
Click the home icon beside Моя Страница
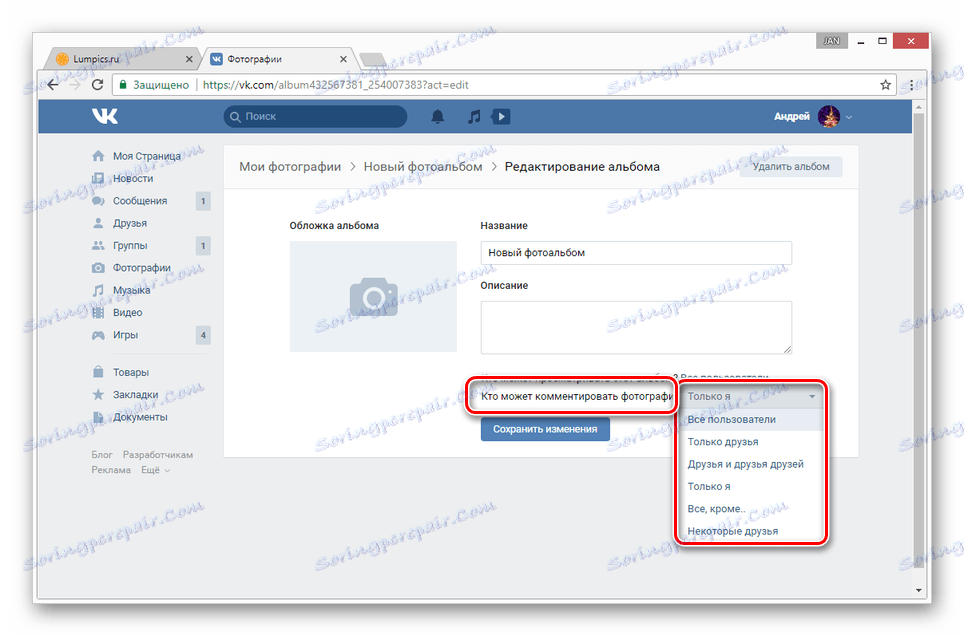98,156
